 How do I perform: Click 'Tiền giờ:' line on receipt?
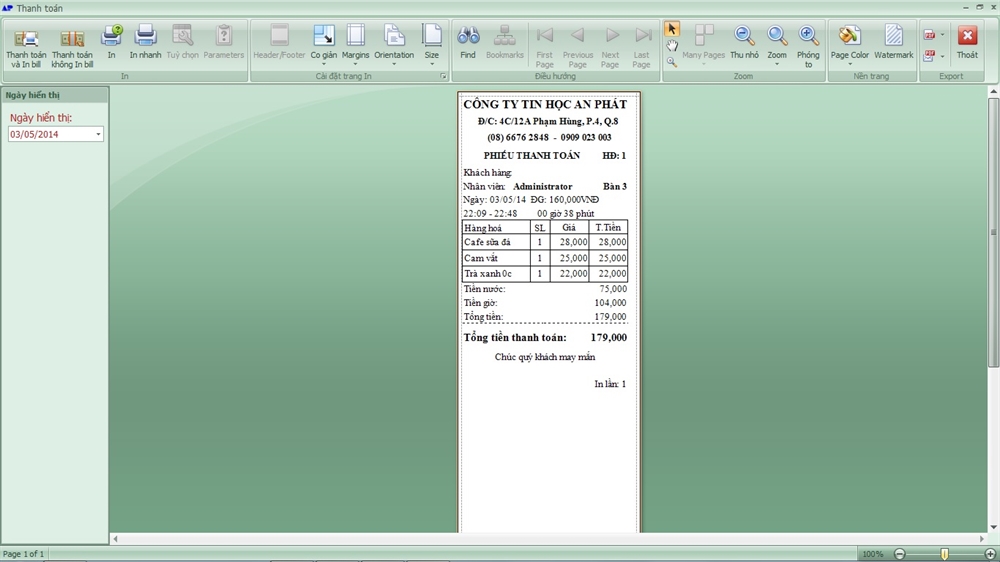(x=545, y=303)
